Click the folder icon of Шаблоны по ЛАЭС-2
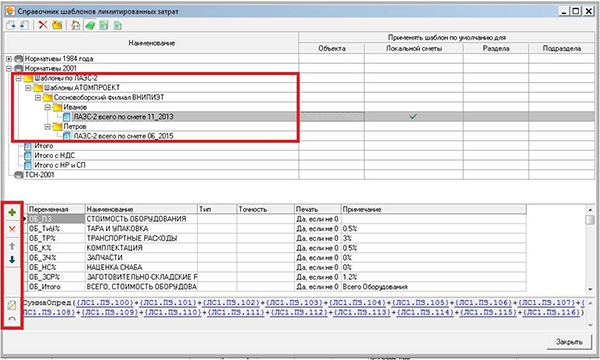 pyautogui.click(x=28, y=78)
